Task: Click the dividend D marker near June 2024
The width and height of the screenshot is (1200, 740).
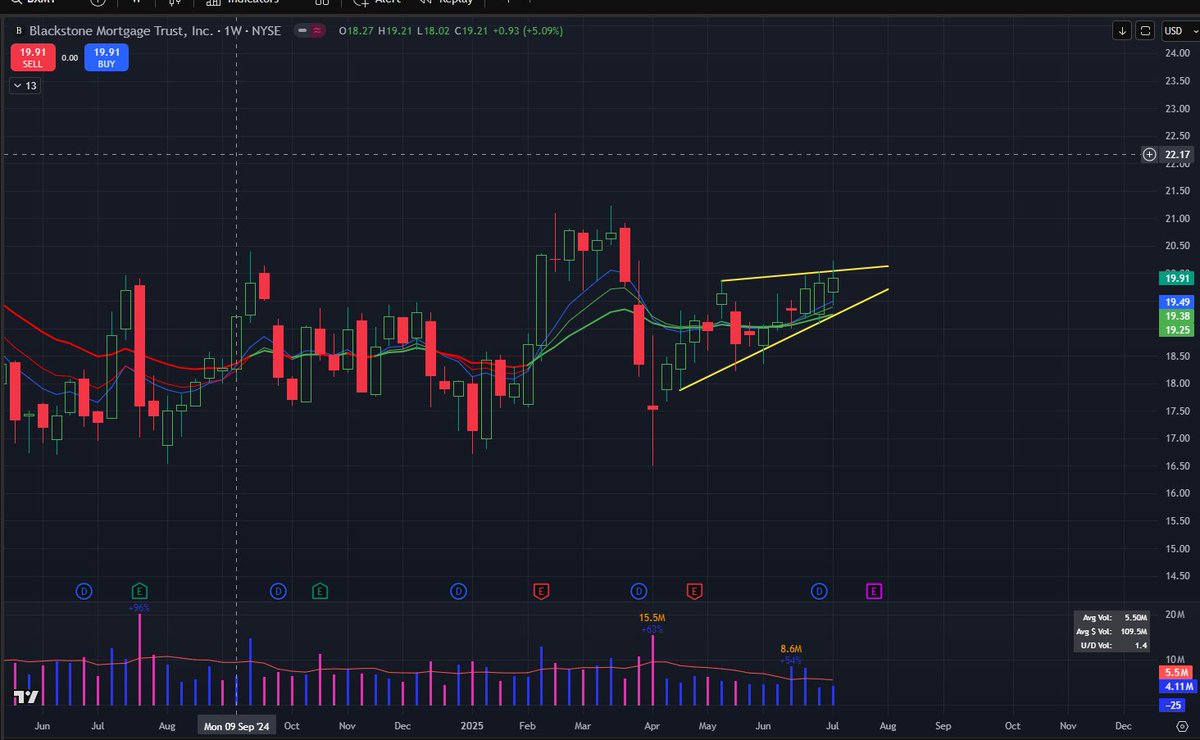Action: click(85, 592)
